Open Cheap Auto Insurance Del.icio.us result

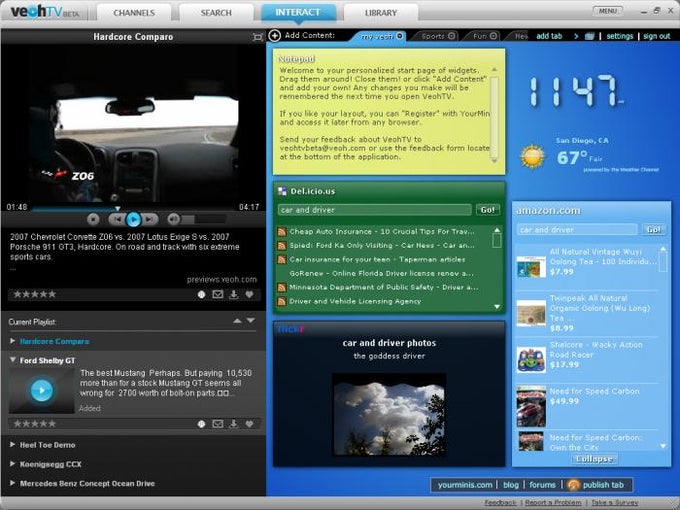pos(382,232)
